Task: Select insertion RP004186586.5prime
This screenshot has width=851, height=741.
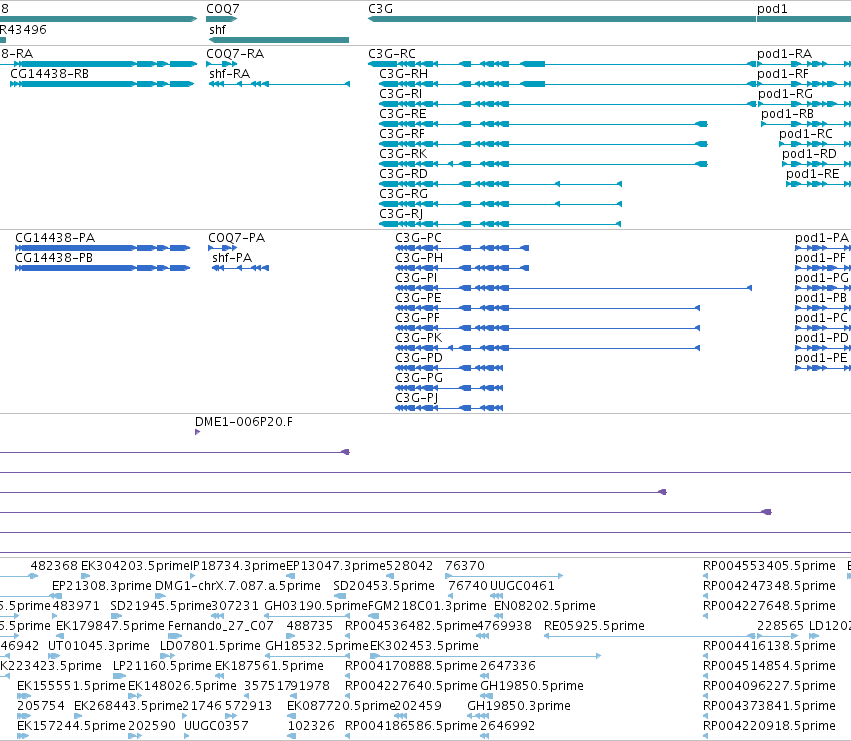Action: click(411, 726)
